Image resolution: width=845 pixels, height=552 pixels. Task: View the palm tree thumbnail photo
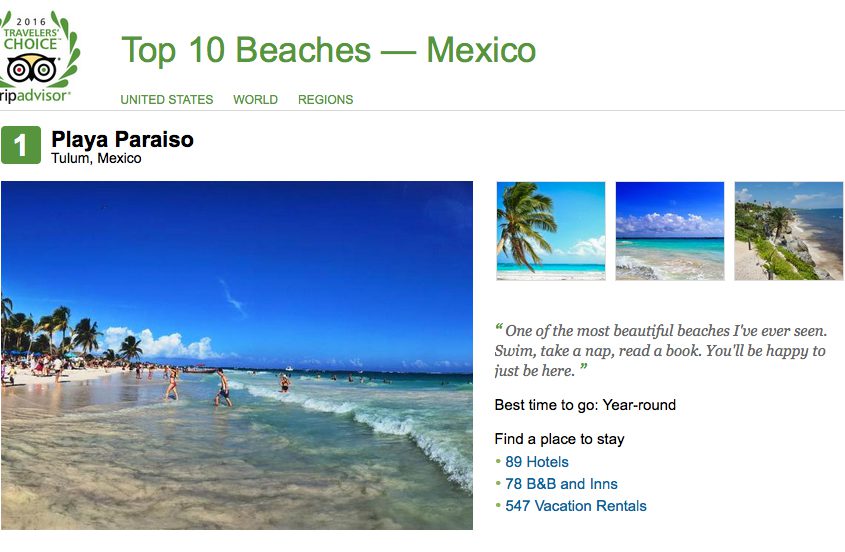[551, 231]
